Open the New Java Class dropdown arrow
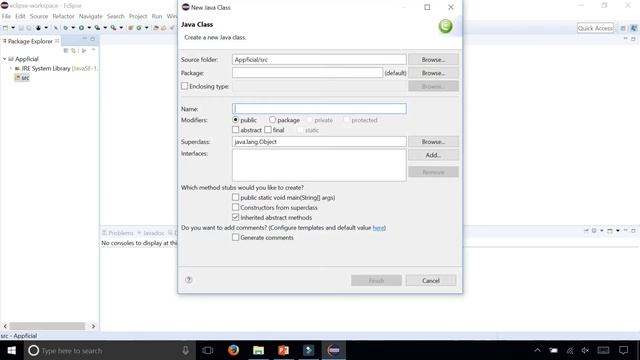The width and height of the screenshot is (640, 360). [x=147, y=28]
